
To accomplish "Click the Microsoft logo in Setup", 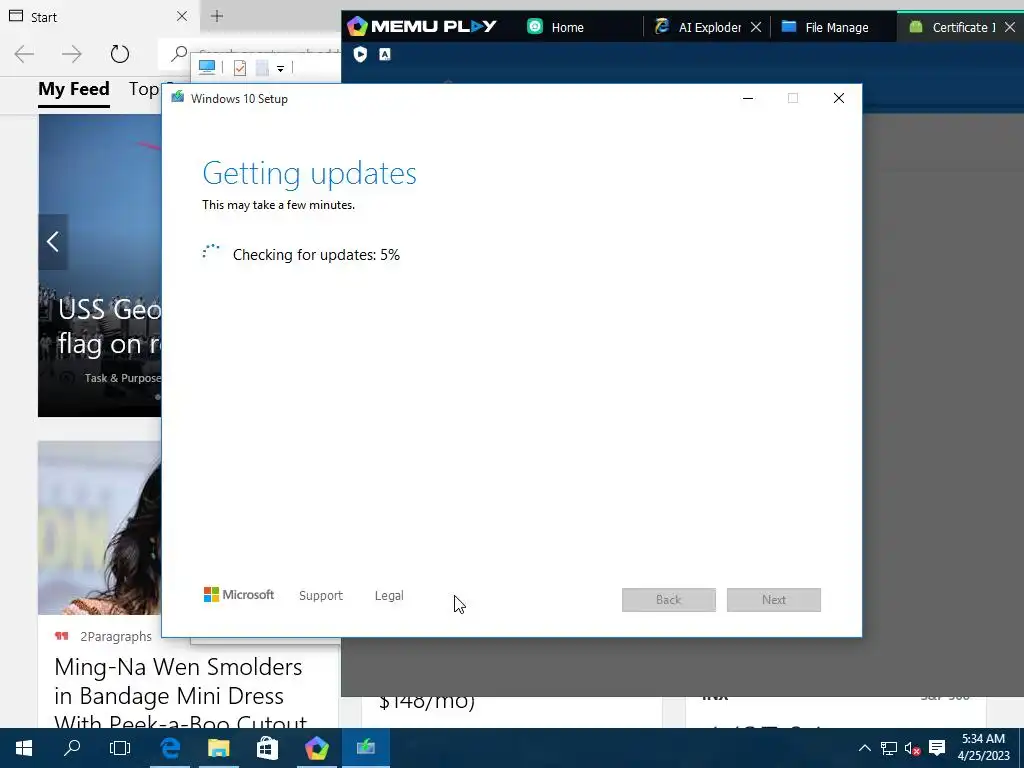I will coord(239,595).
